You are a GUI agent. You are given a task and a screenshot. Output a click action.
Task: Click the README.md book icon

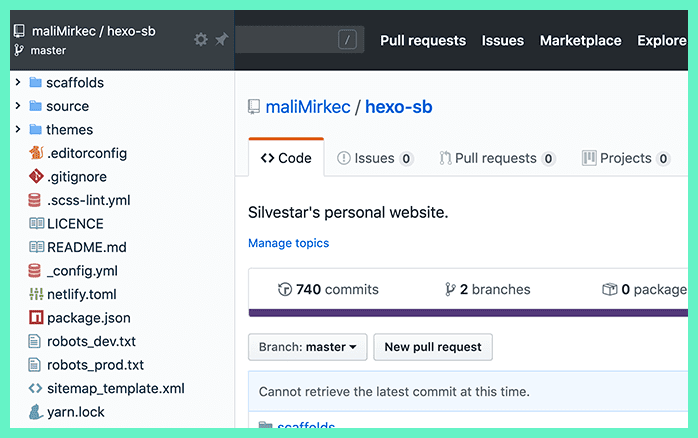37,247
